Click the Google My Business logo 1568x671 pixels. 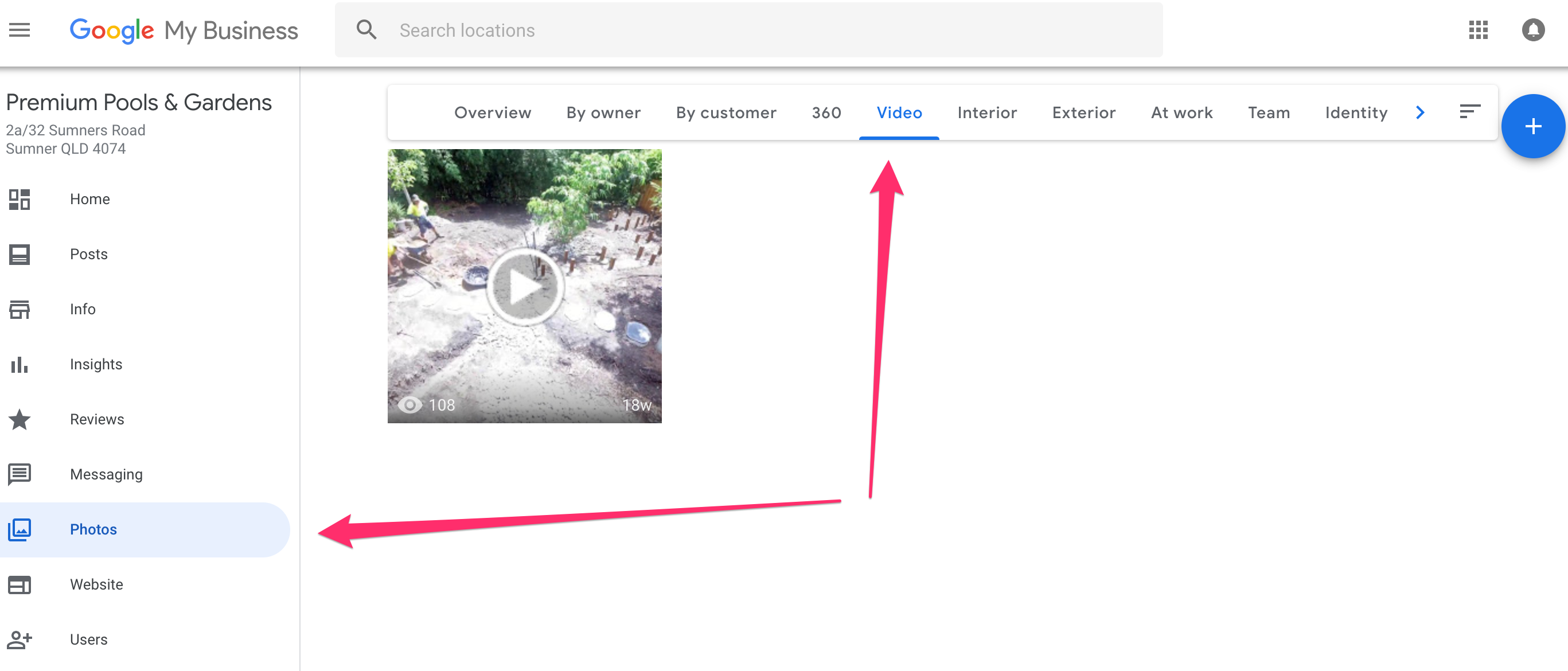coord(183,30)
